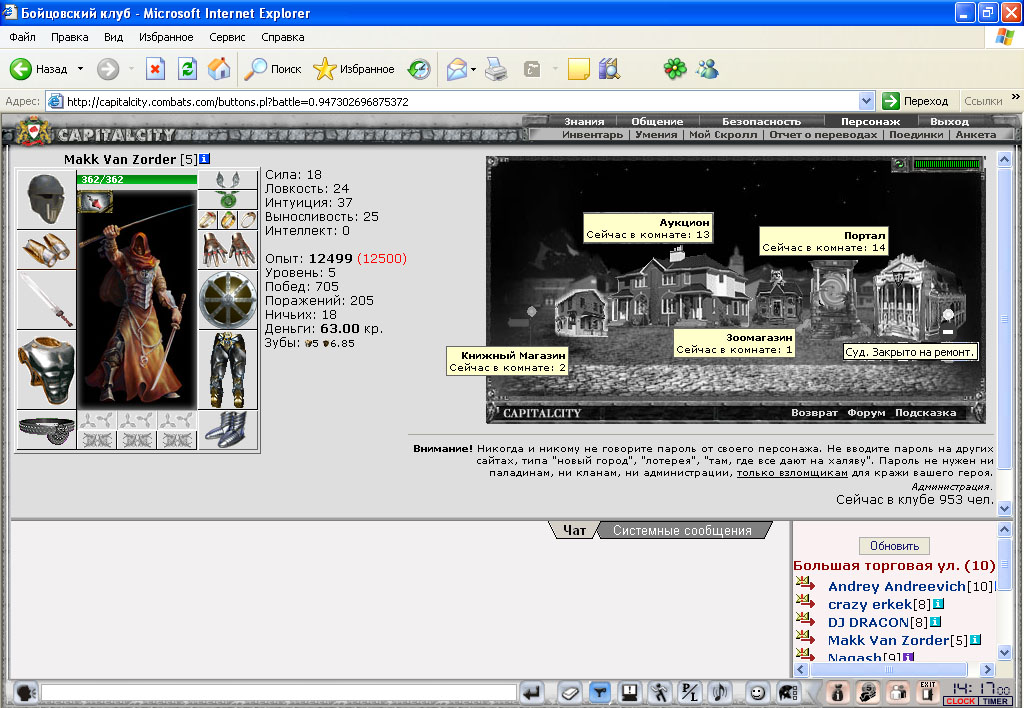Switch to the Чат tab
This screenshot has width=1024, height=708.
coord(574,530)
